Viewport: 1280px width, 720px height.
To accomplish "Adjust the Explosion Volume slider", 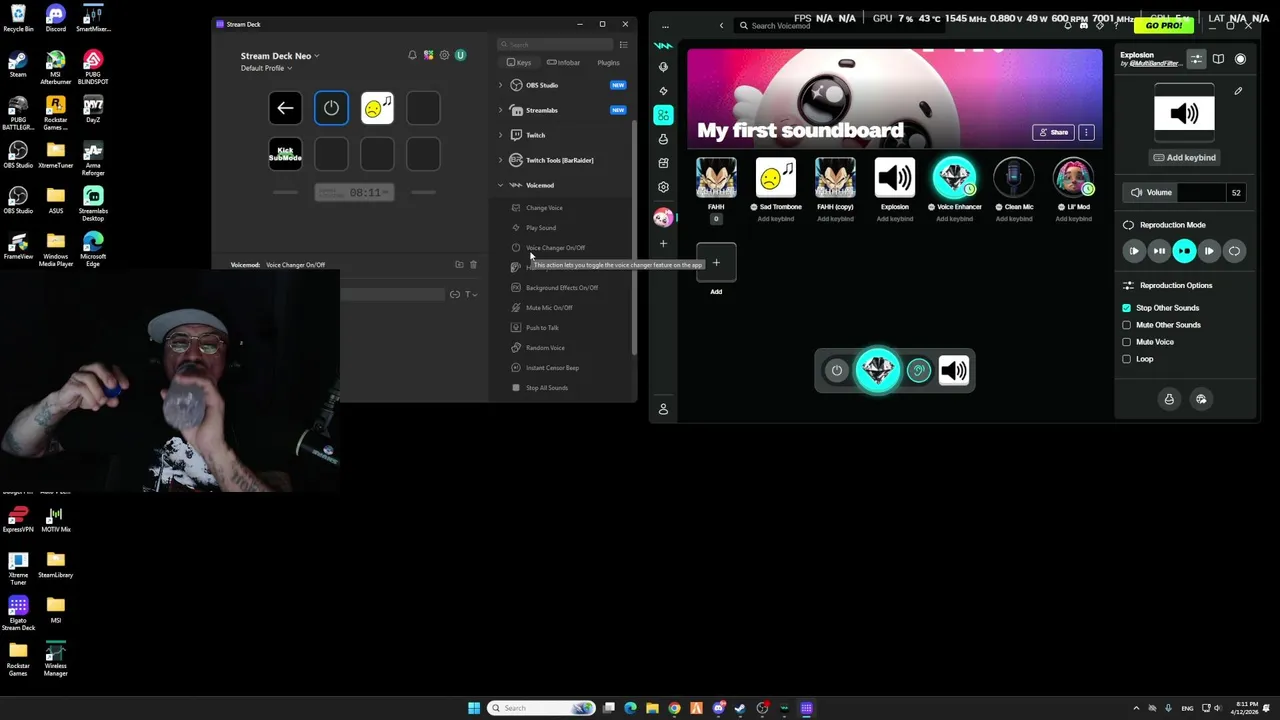I will tap(1200, 193).
